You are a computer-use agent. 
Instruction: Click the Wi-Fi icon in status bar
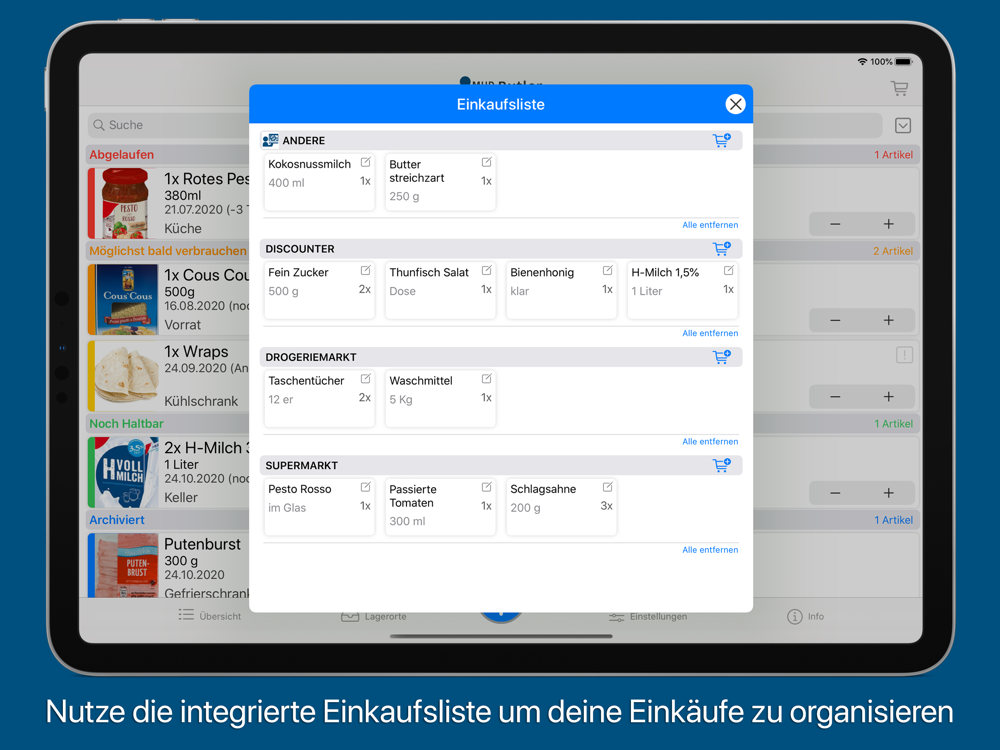coord(862,62)
